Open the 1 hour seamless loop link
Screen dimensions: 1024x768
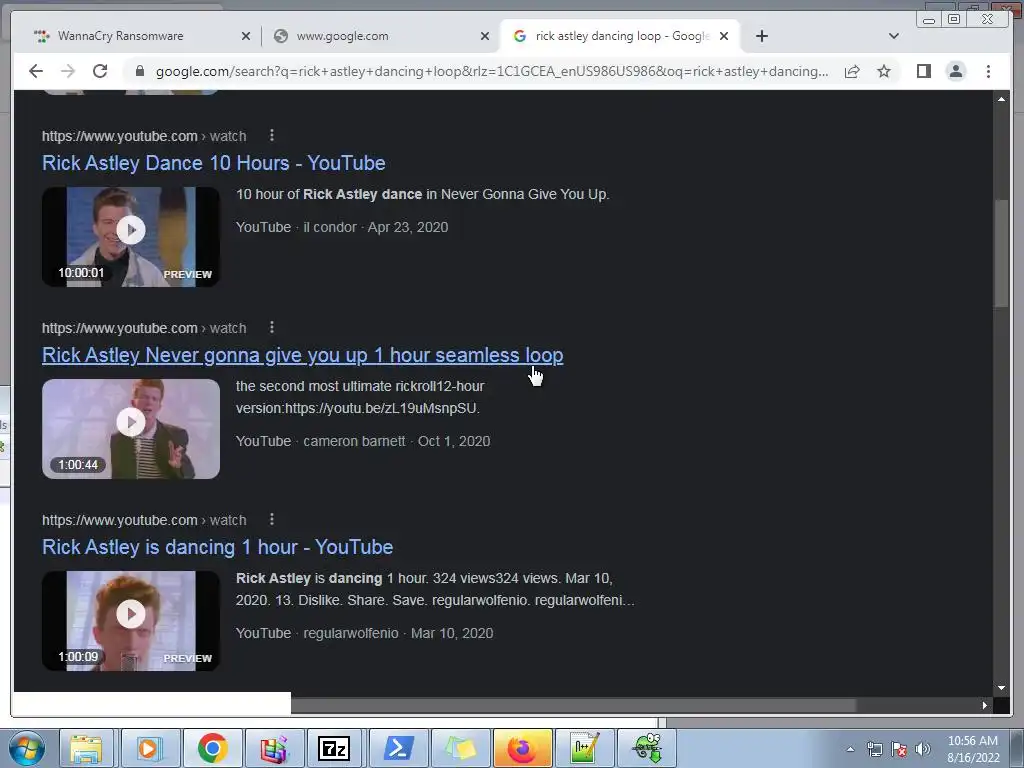[302, 355]
